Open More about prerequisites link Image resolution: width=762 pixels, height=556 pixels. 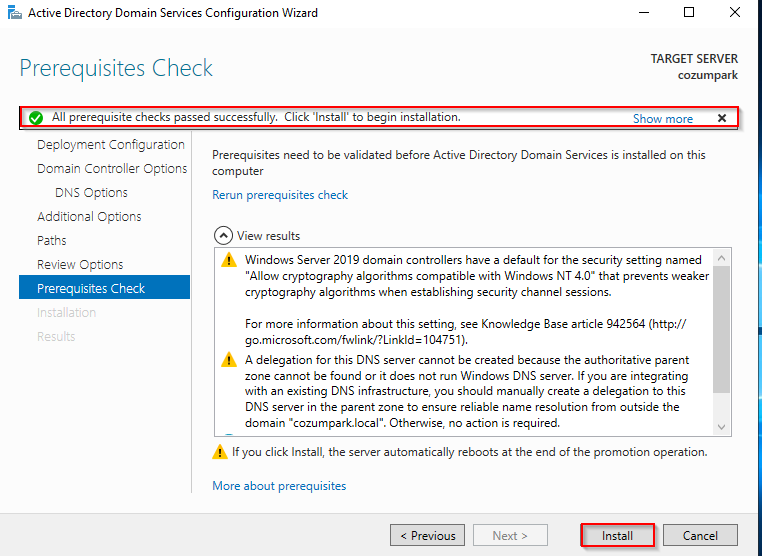(279, 486)
